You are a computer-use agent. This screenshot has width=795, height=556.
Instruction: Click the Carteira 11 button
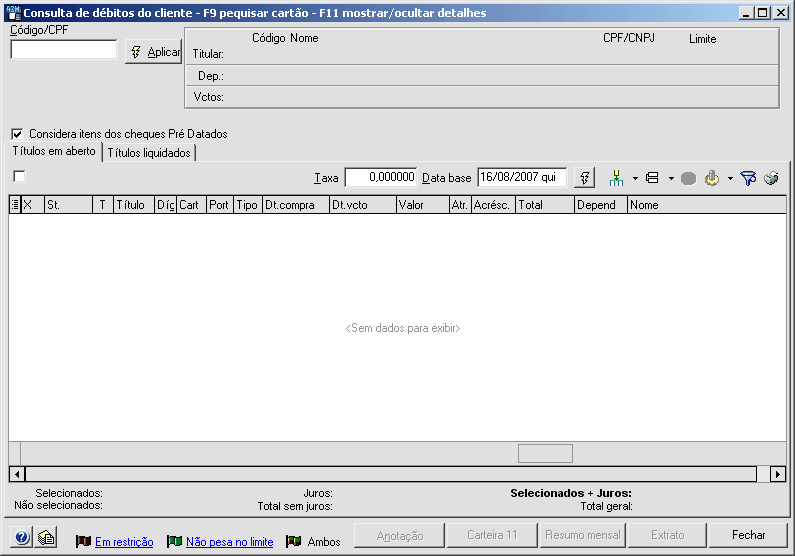coord(492,535)
